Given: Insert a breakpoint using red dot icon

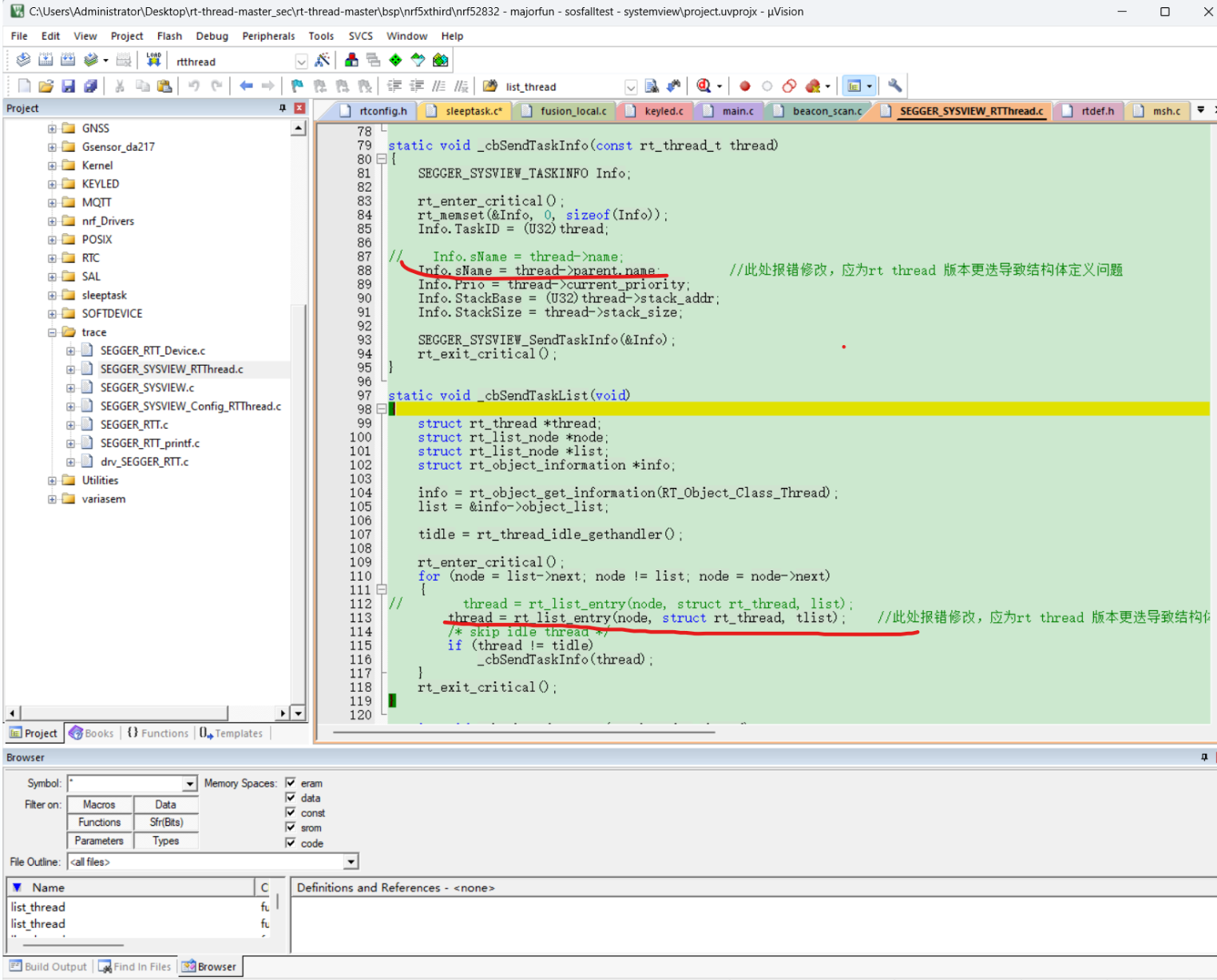Looking at the screenshot, I should tap(744, 85).
